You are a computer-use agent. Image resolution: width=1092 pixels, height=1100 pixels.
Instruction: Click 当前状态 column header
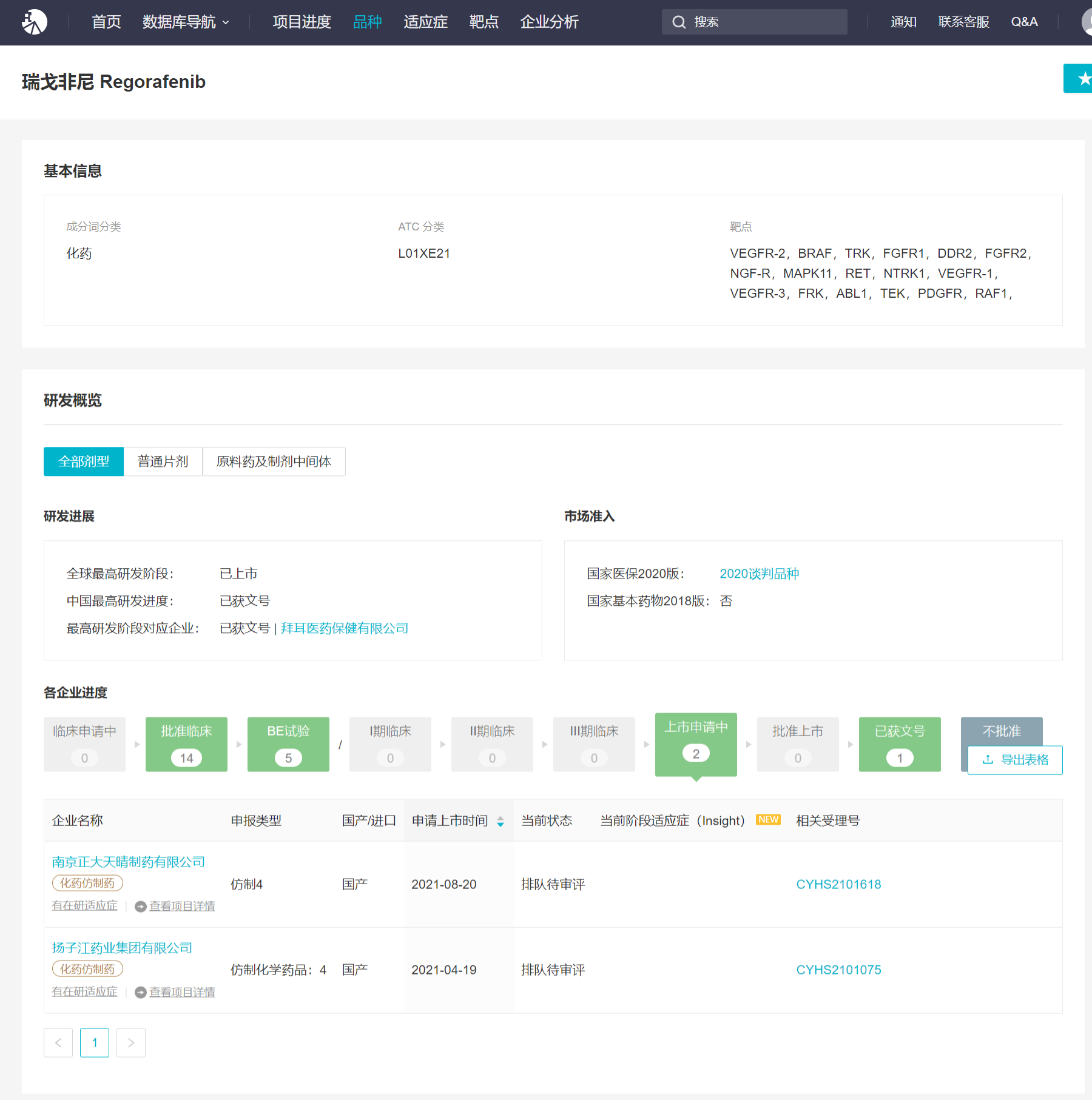coord(547,820)
